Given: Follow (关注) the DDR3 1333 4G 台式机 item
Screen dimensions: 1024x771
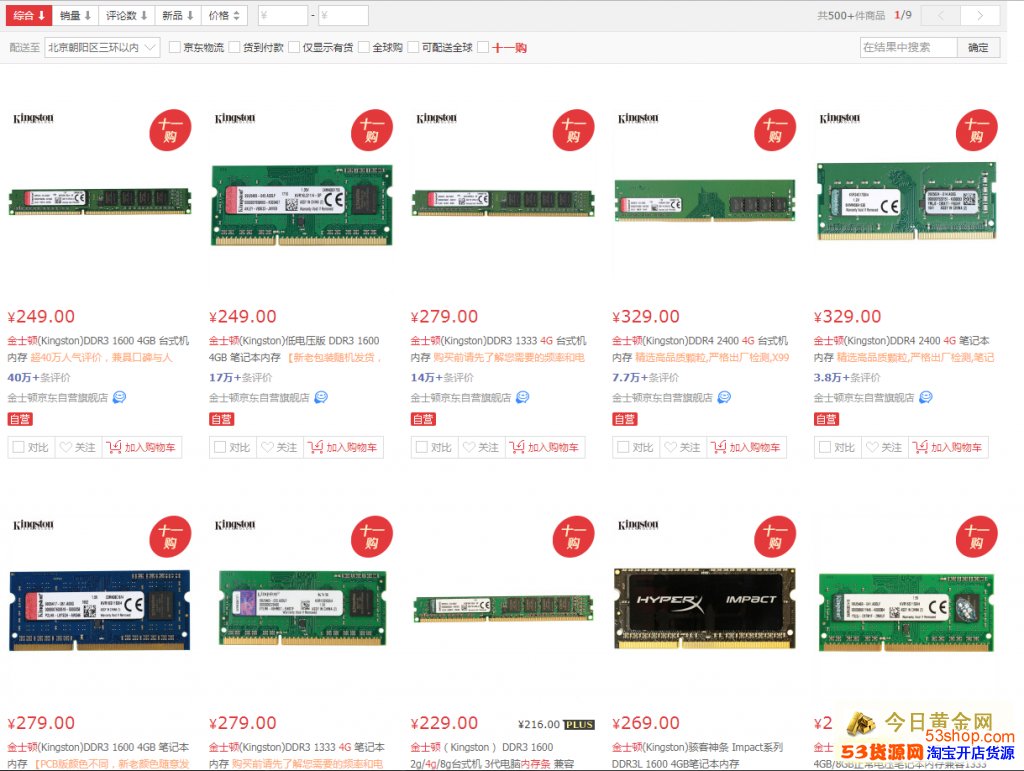Looking at the screenshot, I should click(x=482, y=447).
